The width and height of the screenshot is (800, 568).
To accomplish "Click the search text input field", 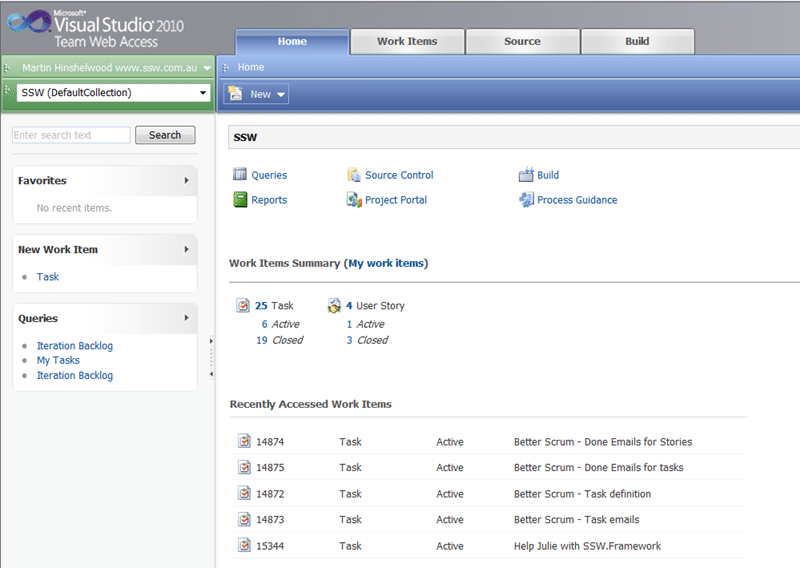I will click(x=71, y=135).
